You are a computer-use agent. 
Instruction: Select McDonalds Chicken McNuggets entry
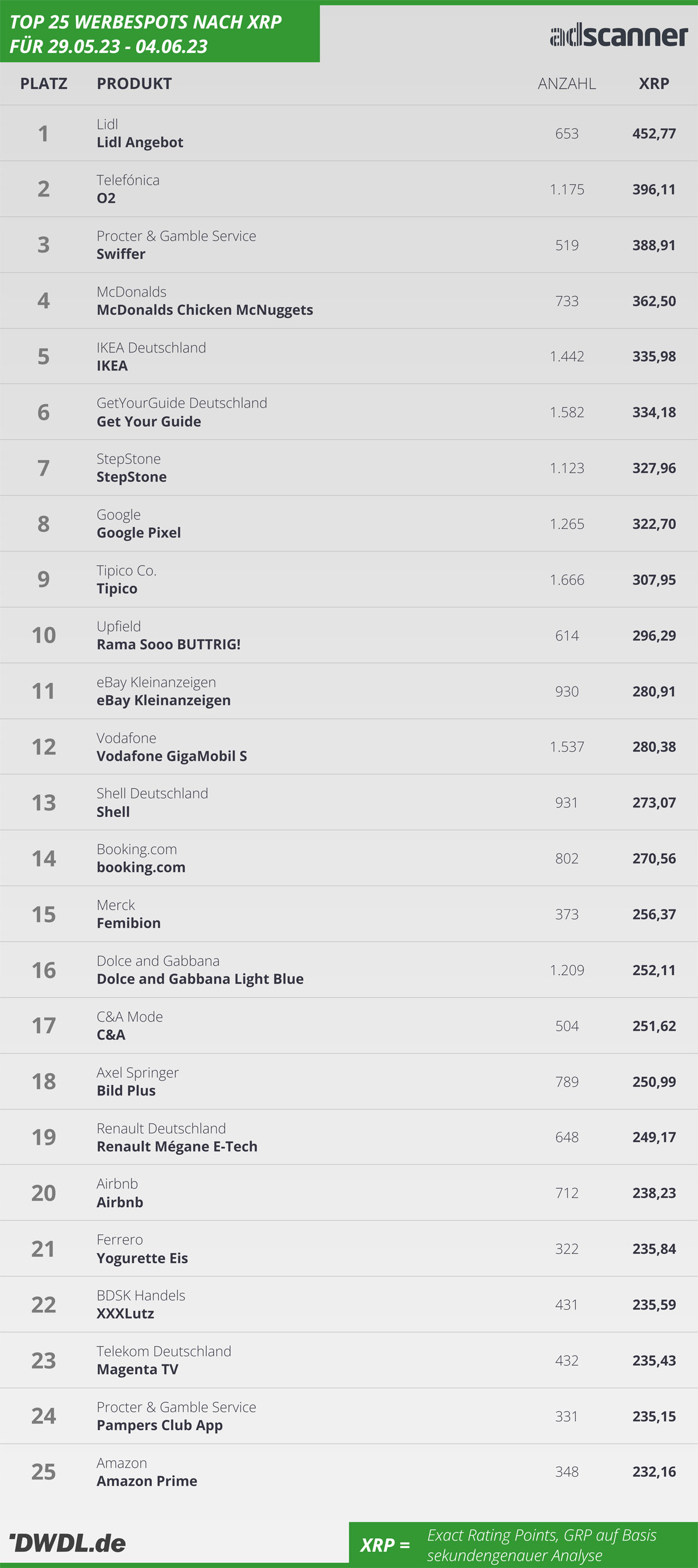point(348,301)
